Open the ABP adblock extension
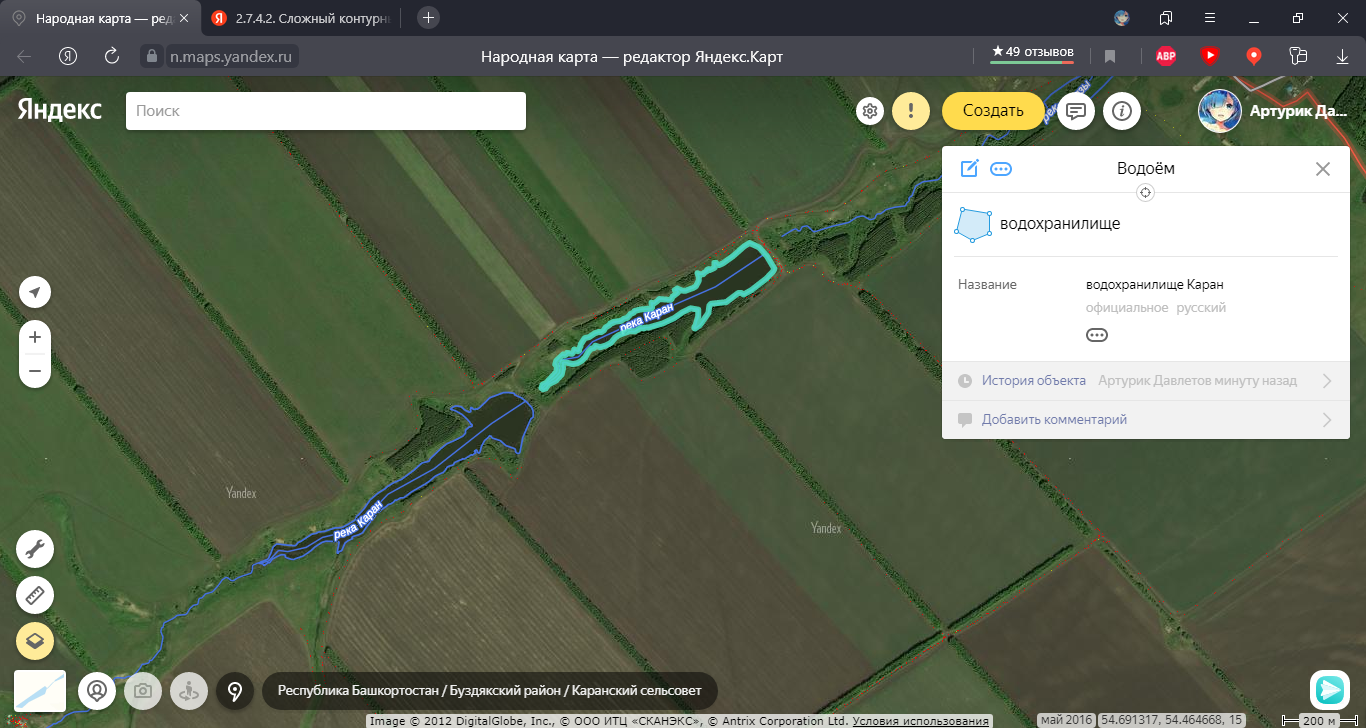This screenshot has width=1366, height=728. (1166, 56)
